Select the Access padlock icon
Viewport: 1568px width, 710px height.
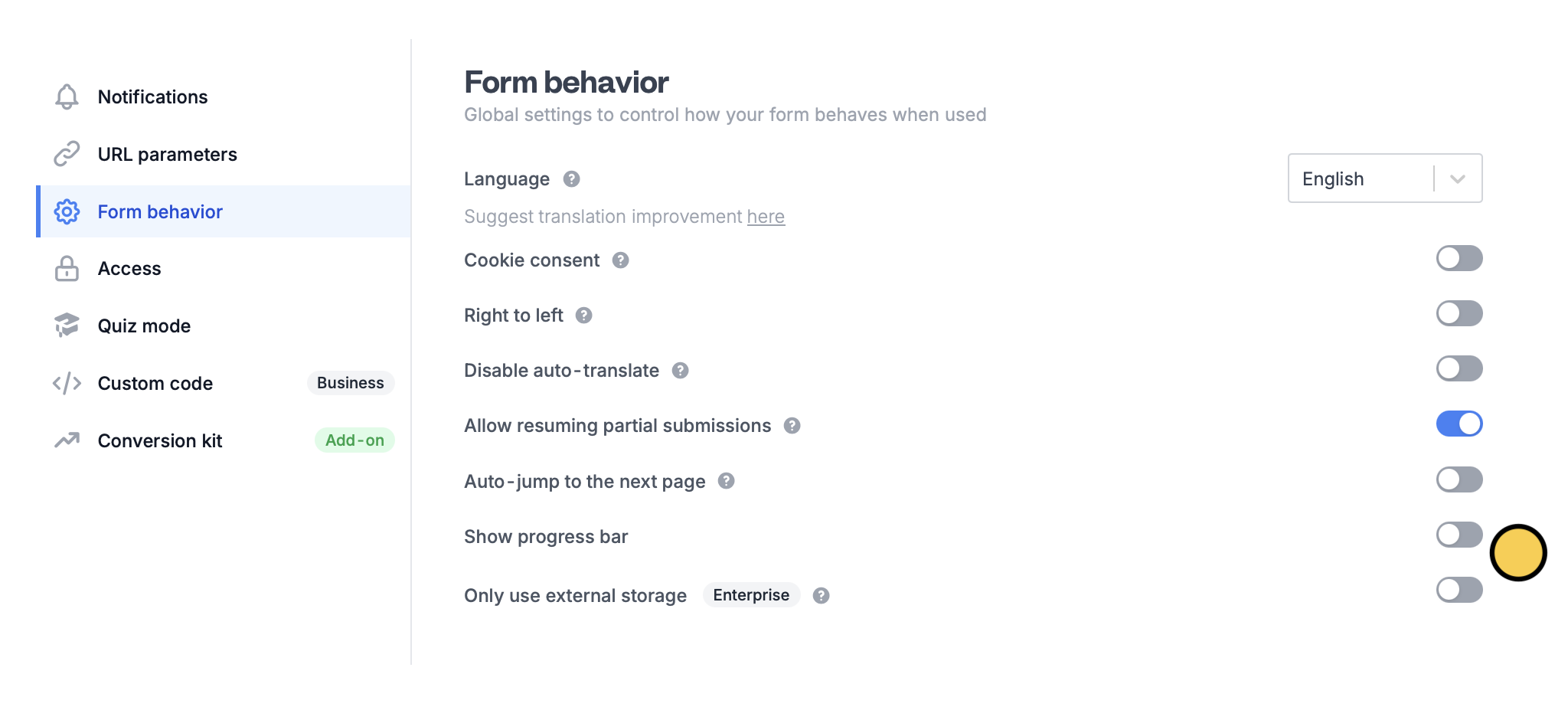[66, 268]
